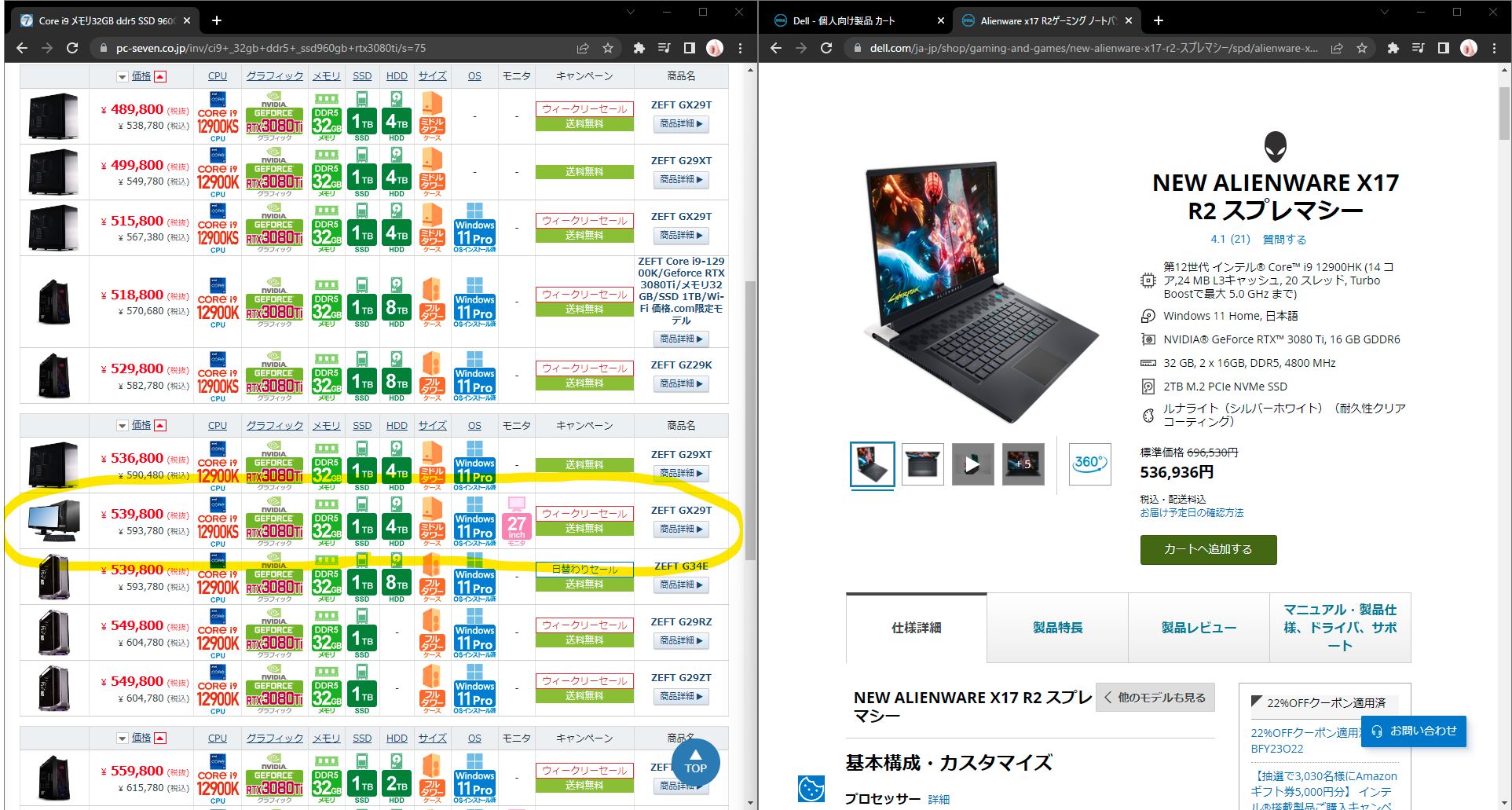1512x810 pixels.
Task: Open Chrome menu in Dell window
Action: click(1494, 48)
